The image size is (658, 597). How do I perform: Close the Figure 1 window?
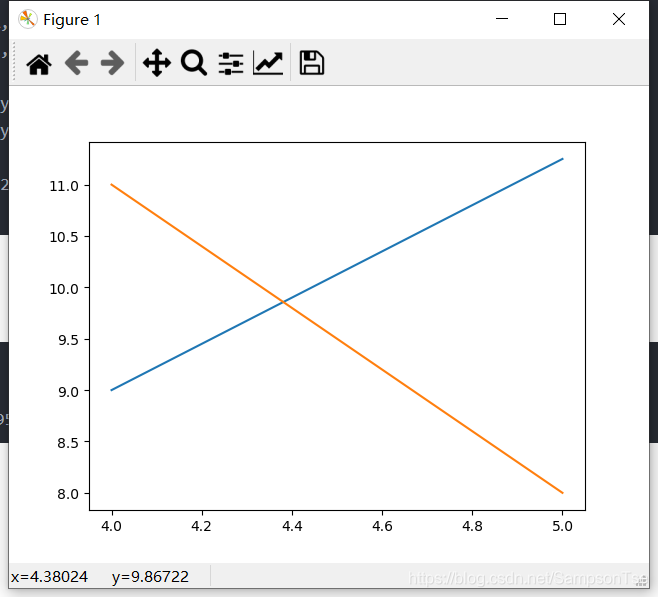[x=619, y=19]
